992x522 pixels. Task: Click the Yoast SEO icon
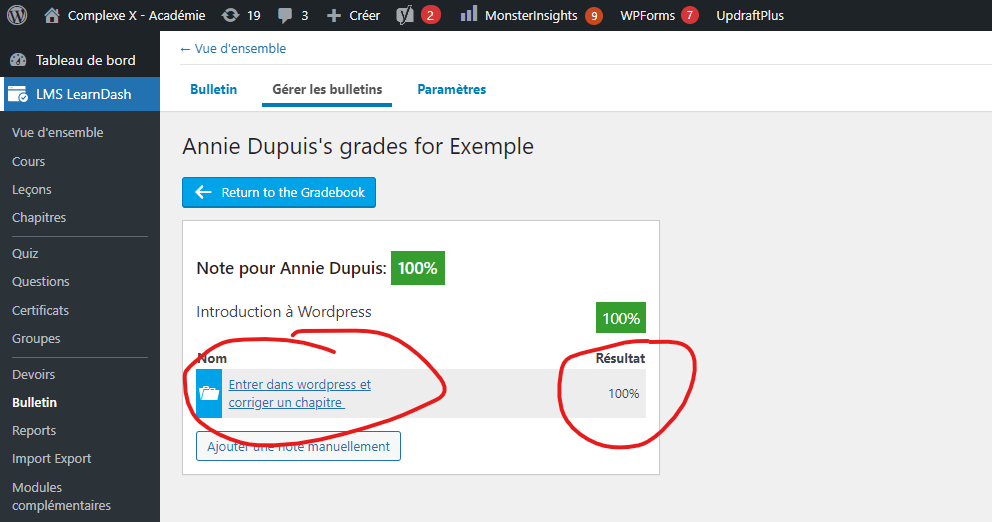click(405, 15)
